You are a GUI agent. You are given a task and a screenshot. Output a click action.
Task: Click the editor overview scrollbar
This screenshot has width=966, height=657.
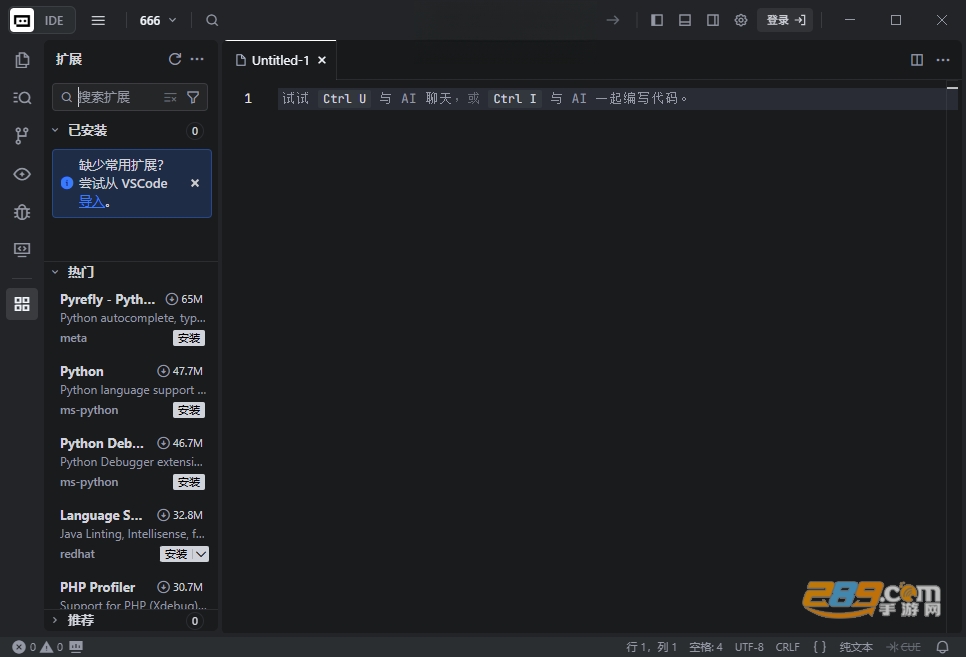(952, 357)
